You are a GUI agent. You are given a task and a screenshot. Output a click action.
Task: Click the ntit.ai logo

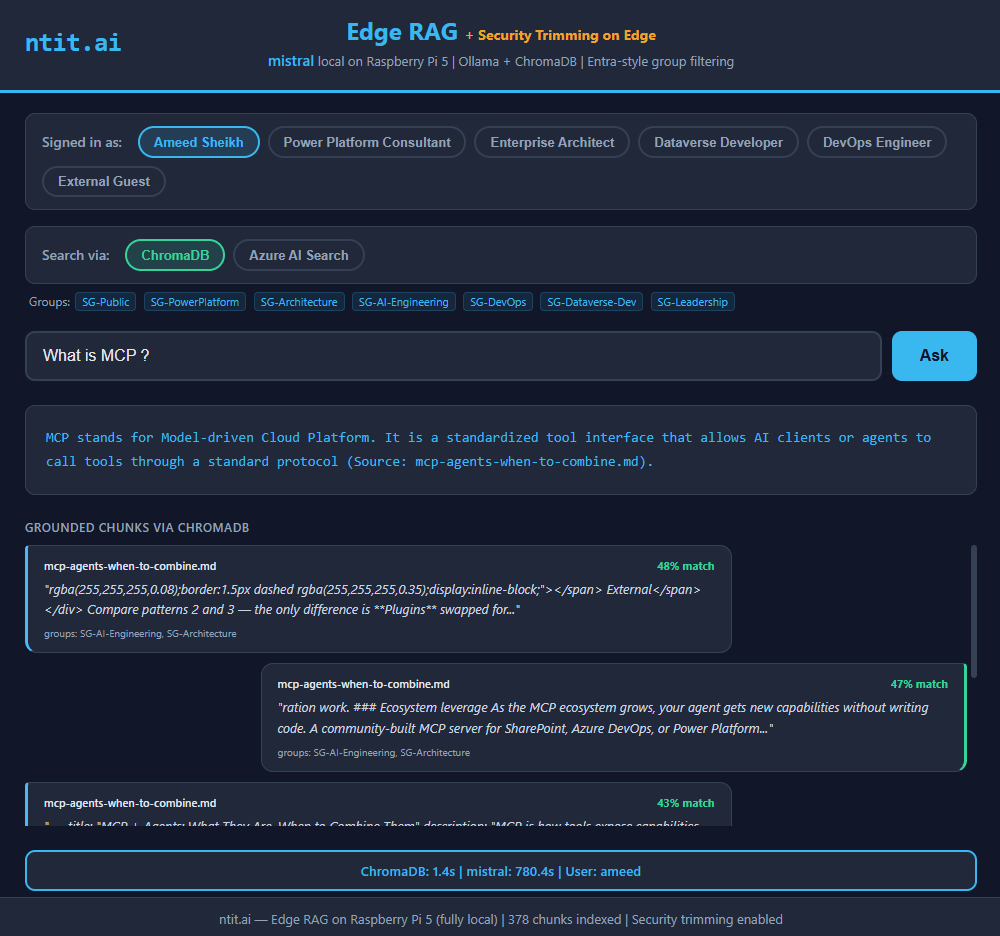tap(73, 43)
